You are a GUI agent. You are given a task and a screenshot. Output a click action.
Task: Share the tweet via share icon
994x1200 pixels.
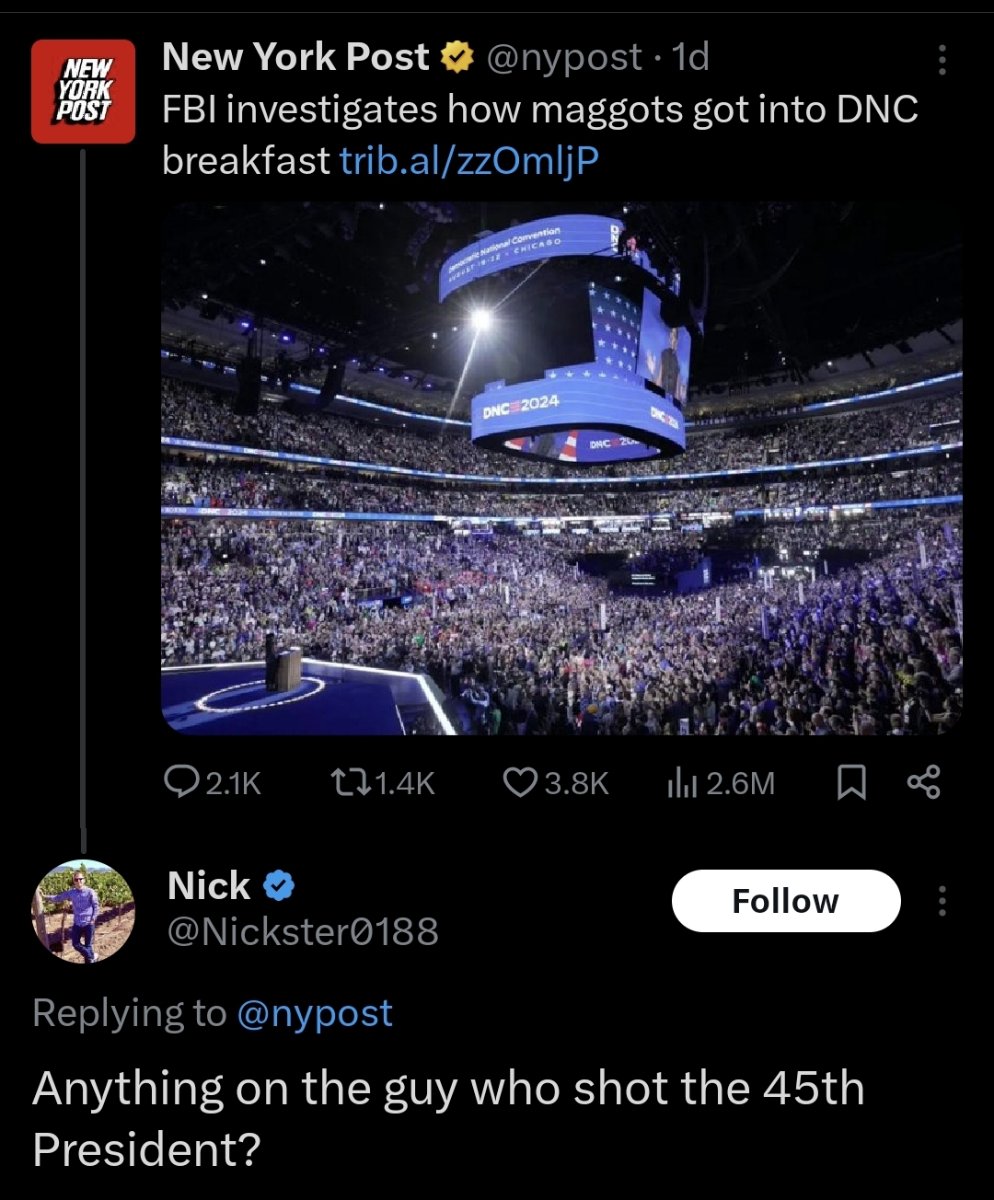[923, 783]
